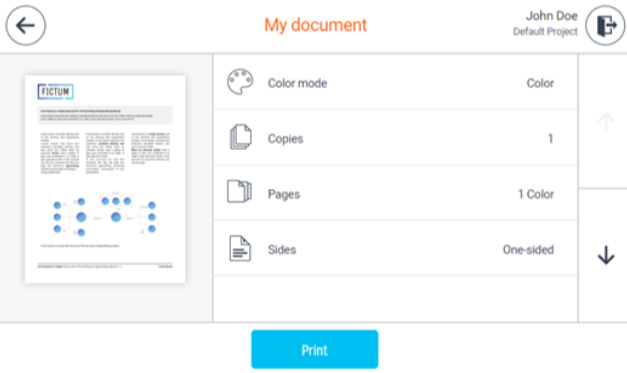Image resolution: width=627 pixels, height=373 pixels.
Task: Open the document preview thumbnail
Action: 105,179
